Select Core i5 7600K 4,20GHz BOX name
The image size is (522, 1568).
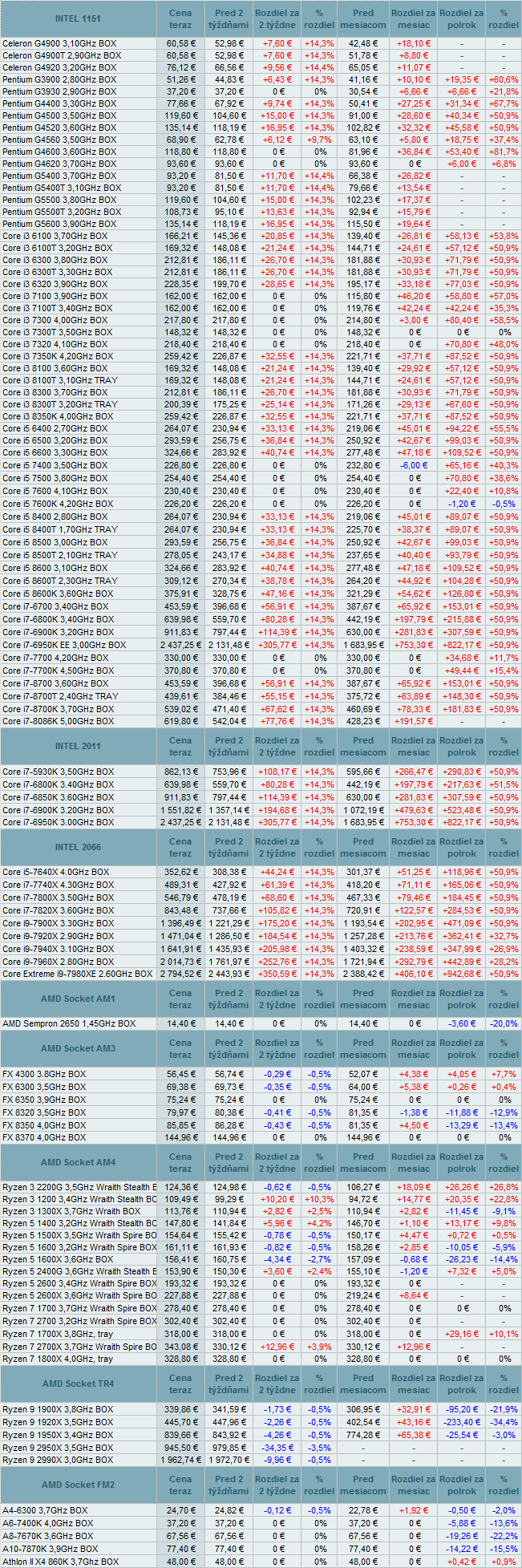tap(58, 504)
